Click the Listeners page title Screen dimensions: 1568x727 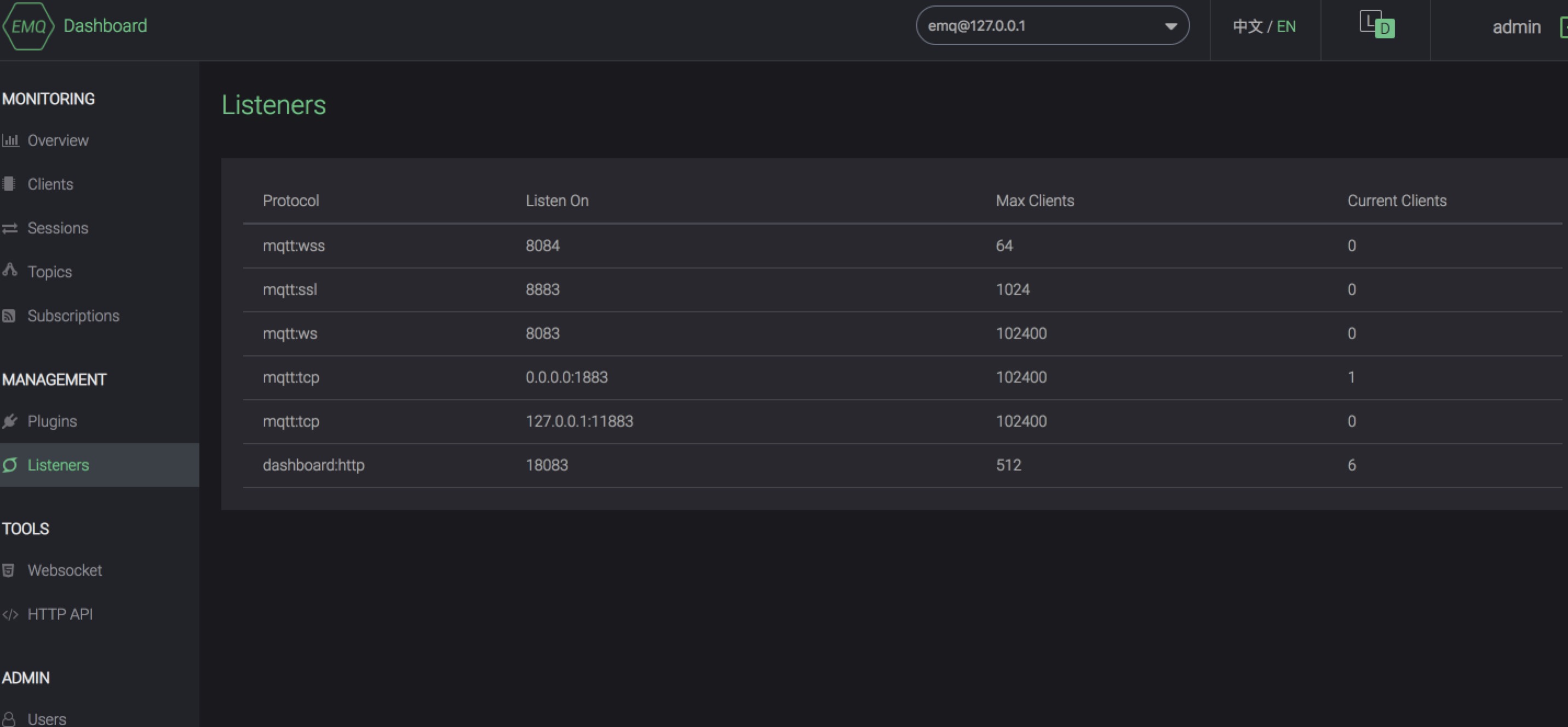273,105
